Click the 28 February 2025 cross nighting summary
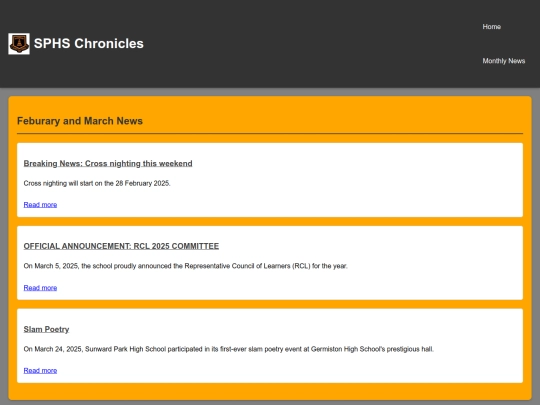This screenshot has width=540, height=405. (97, 183)
